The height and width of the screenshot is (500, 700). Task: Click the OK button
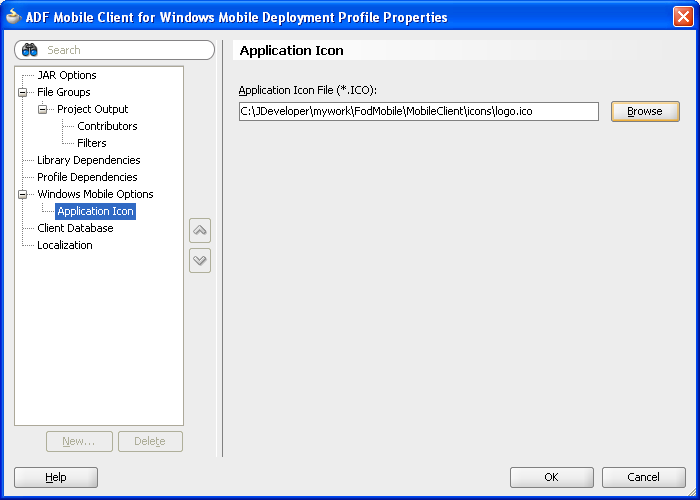[552, 477]
